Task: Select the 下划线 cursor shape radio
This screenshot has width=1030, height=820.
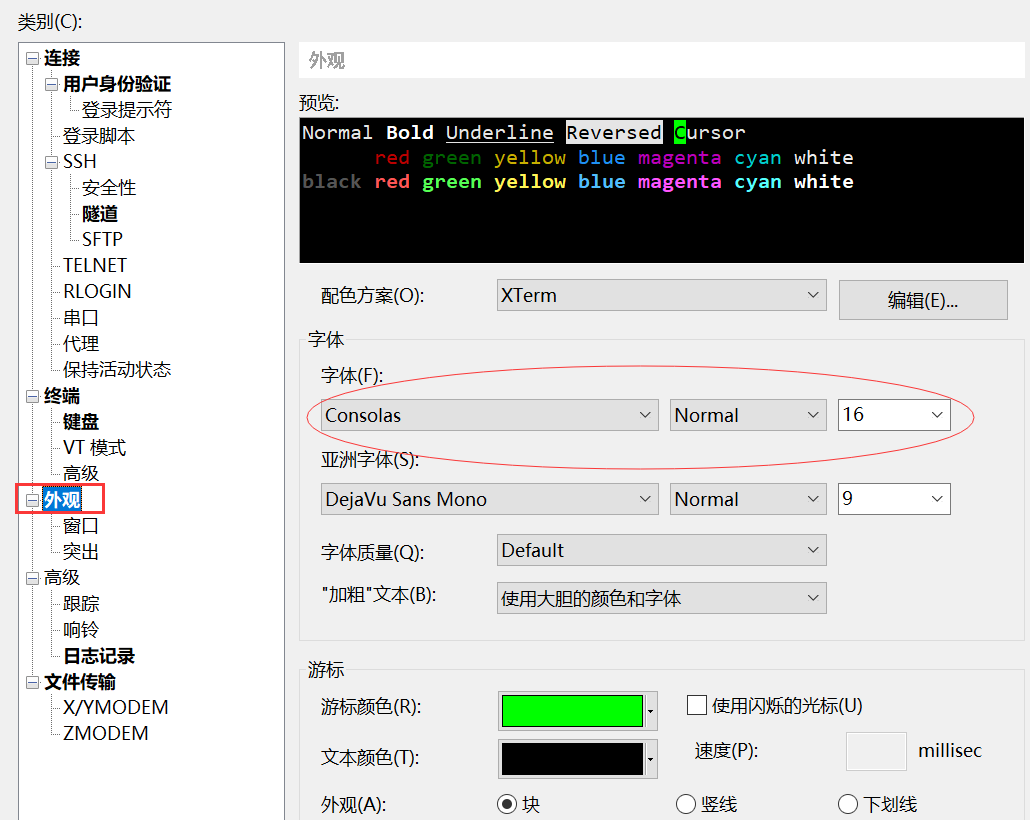Action: (847, 804)
